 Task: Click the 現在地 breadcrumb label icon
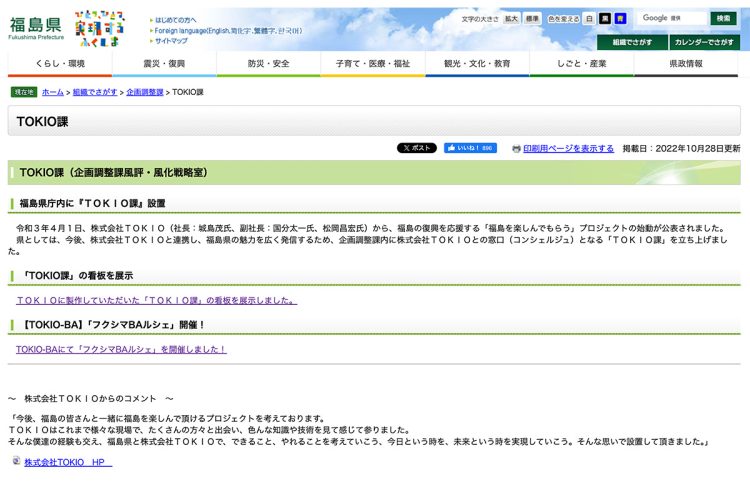point(23,92)
